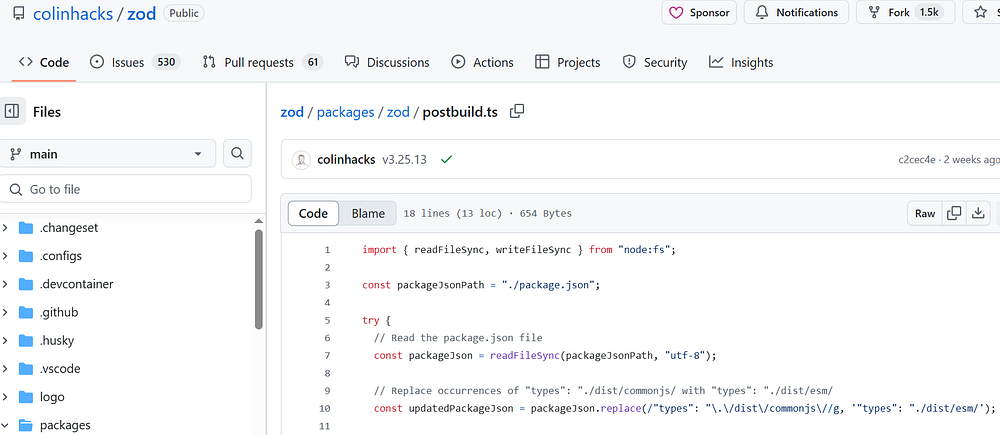The image size is (1000, 435).
Task: Download the raw file icon
Action: point(978,213)
